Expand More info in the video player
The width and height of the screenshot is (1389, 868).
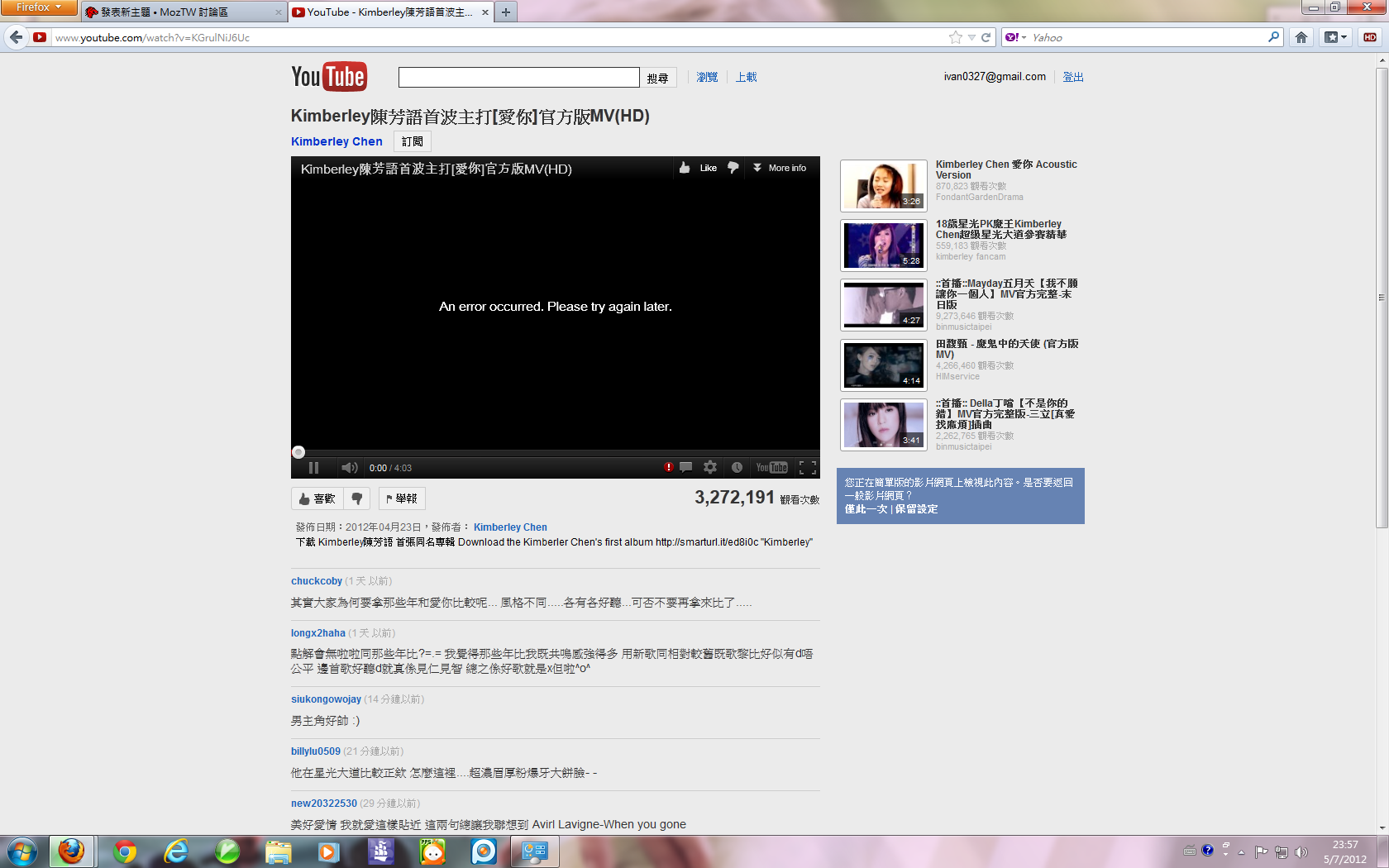click(780, 168)
